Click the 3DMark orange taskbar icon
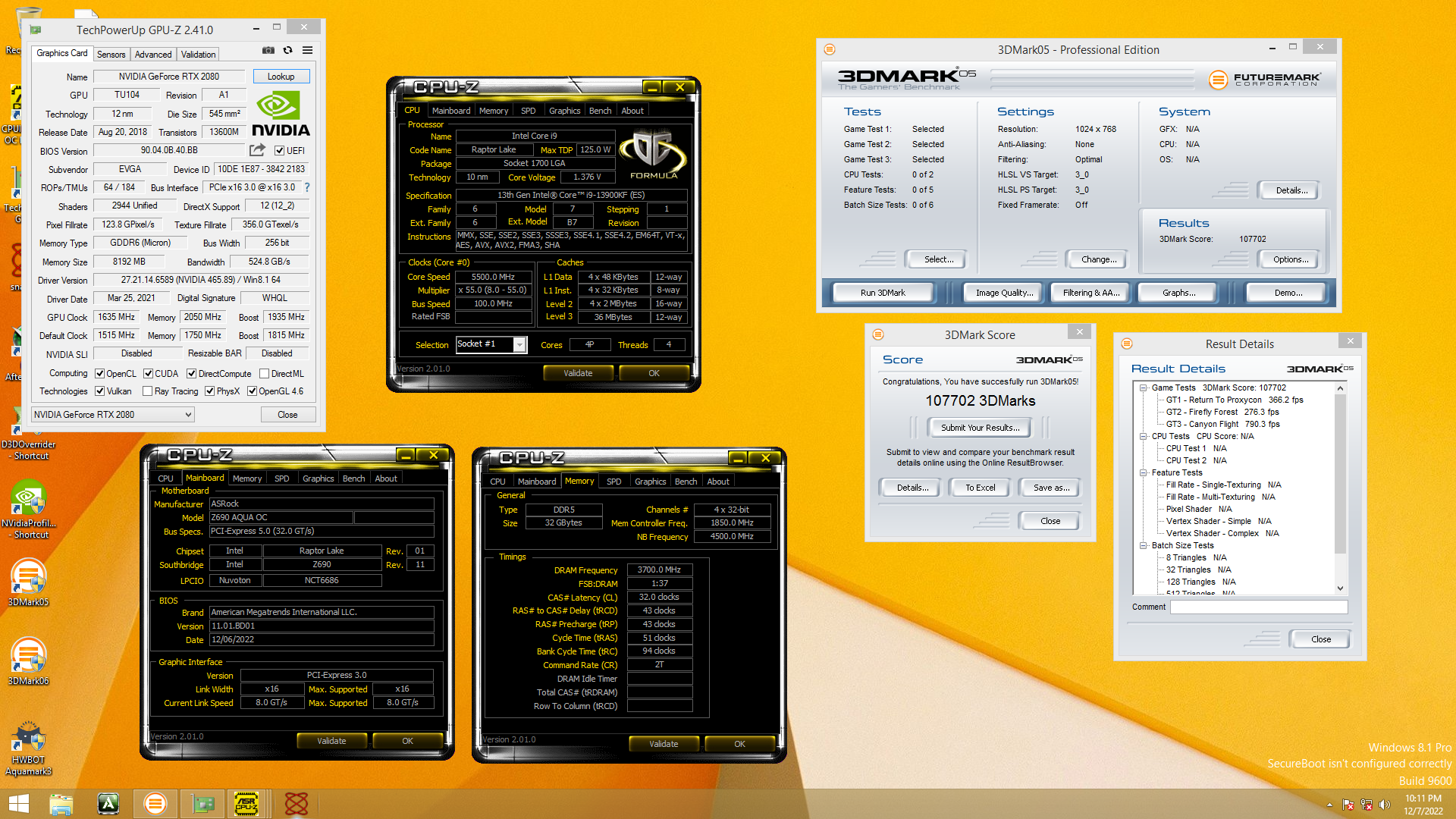Image resolution: width=1456 pixels, height=819 pixels. pos(155,804)
